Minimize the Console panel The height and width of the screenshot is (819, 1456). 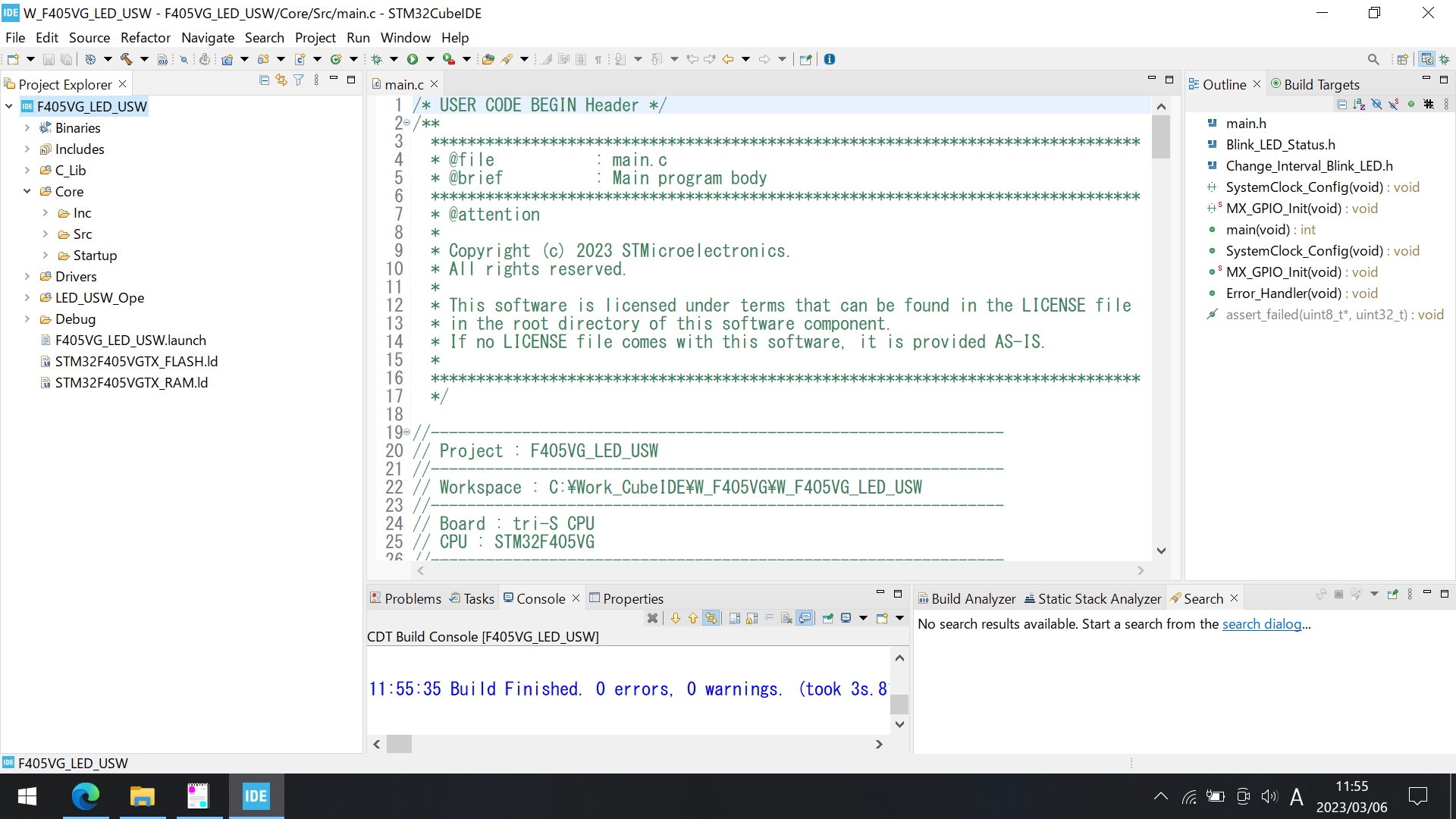[x=880, y=593]
